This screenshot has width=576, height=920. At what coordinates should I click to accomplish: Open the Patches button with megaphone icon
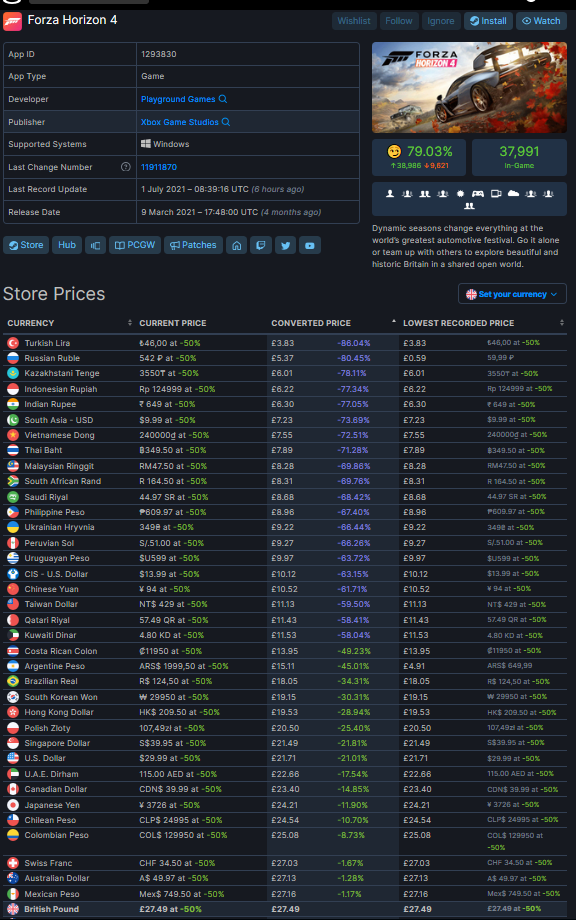[x=193, y=245]
